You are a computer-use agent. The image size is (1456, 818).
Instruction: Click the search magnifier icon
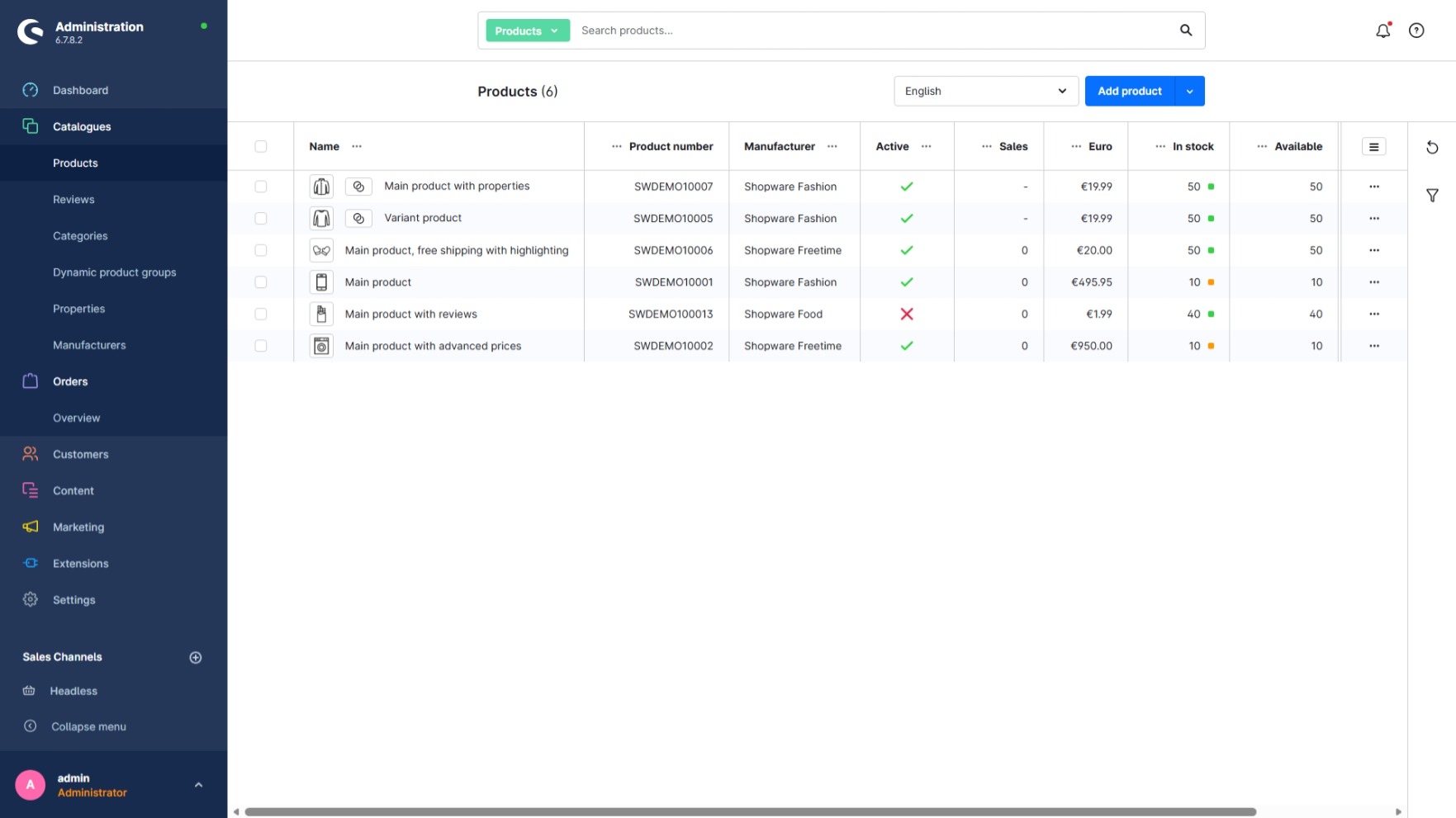(x=1186, y=31)
